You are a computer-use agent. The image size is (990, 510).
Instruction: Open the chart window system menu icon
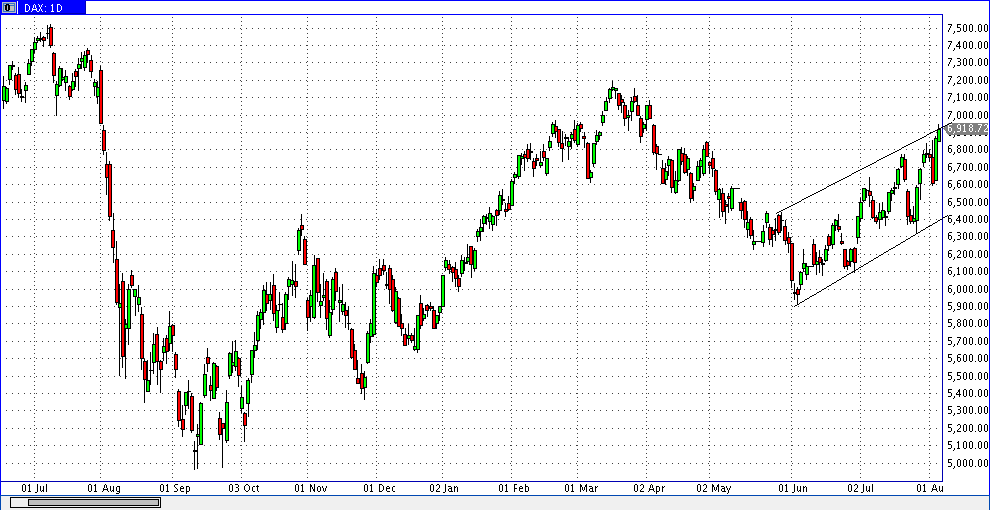click(9, 8)
